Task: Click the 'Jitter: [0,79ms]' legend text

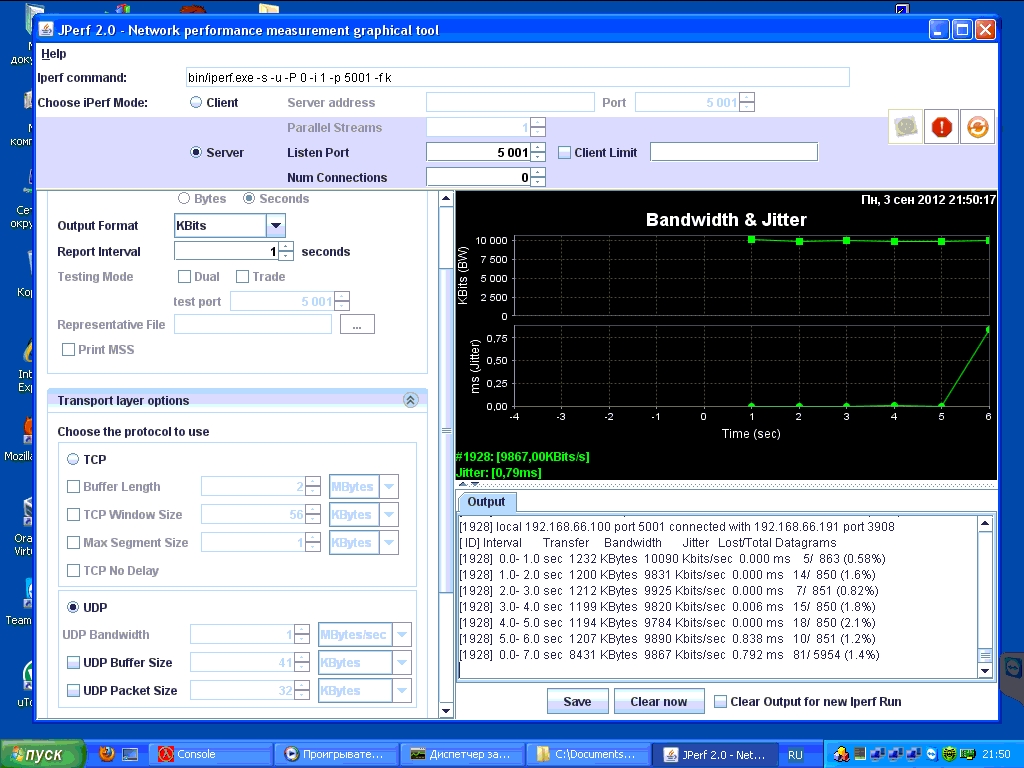Action: coord(499,472)
